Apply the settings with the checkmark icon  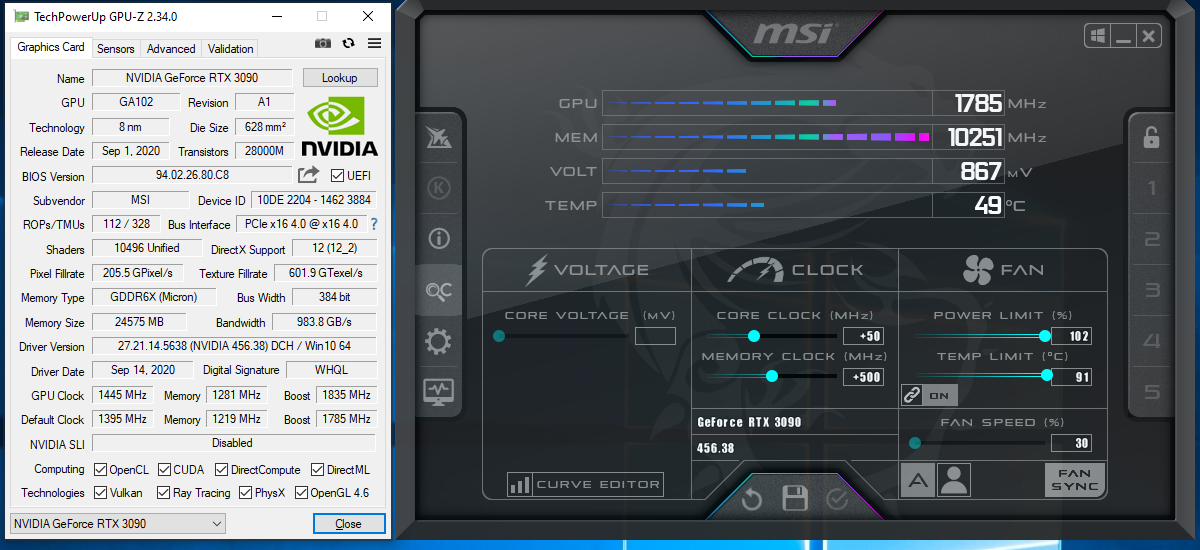coord(837,498)
